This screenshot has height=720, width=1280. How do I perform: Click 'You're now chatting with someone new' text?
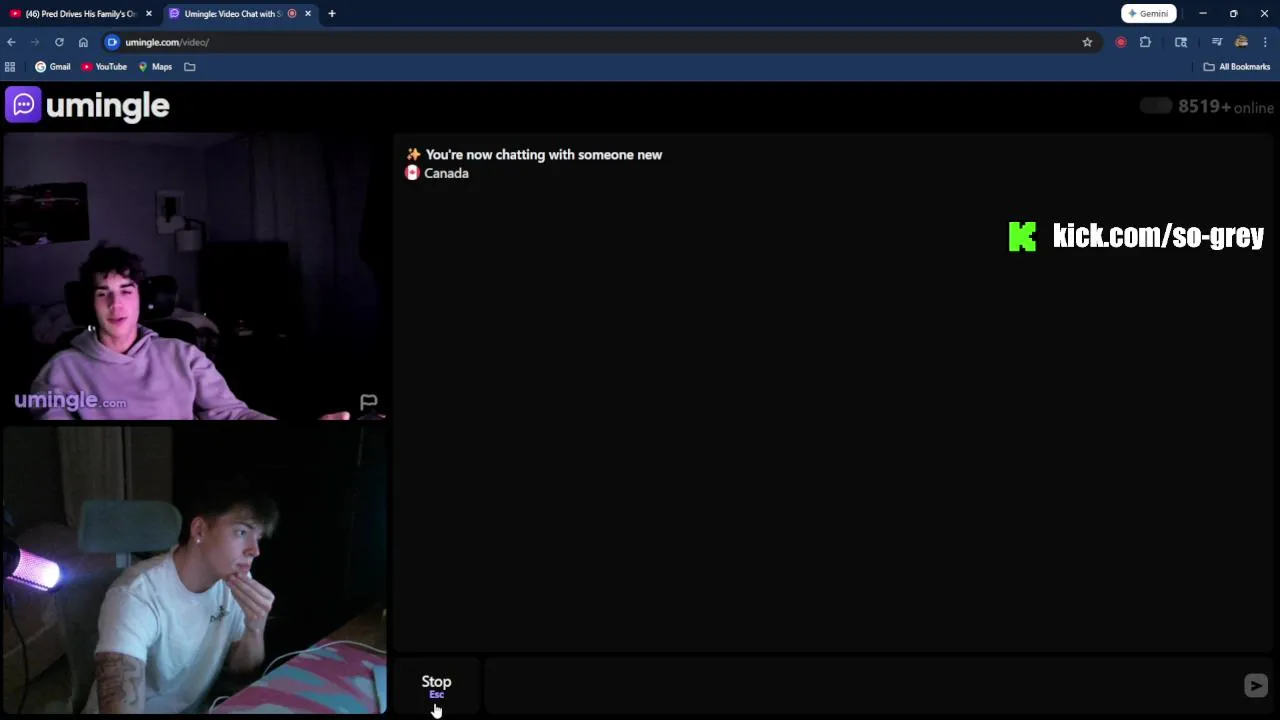click(543, 155)
